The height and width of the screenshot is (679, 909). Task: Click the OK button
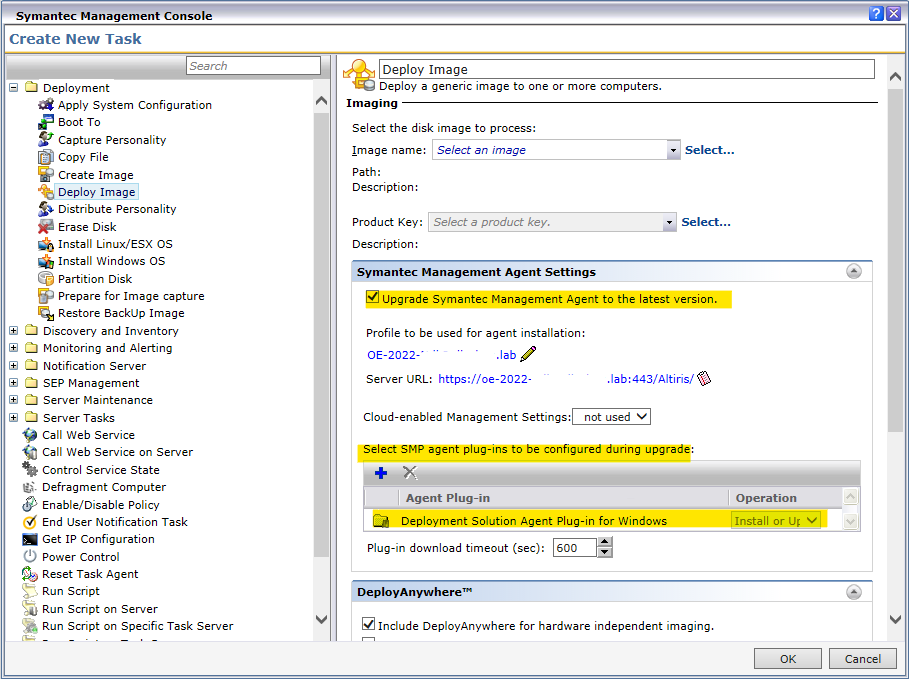click(x=788, y=659)
